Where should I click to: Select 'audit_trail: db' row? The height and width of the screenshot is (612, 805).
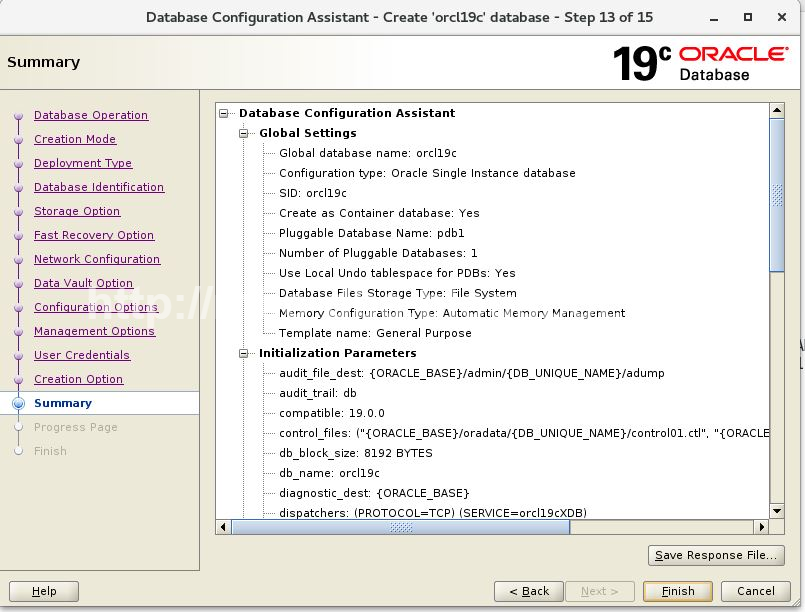tap(317, 393)
